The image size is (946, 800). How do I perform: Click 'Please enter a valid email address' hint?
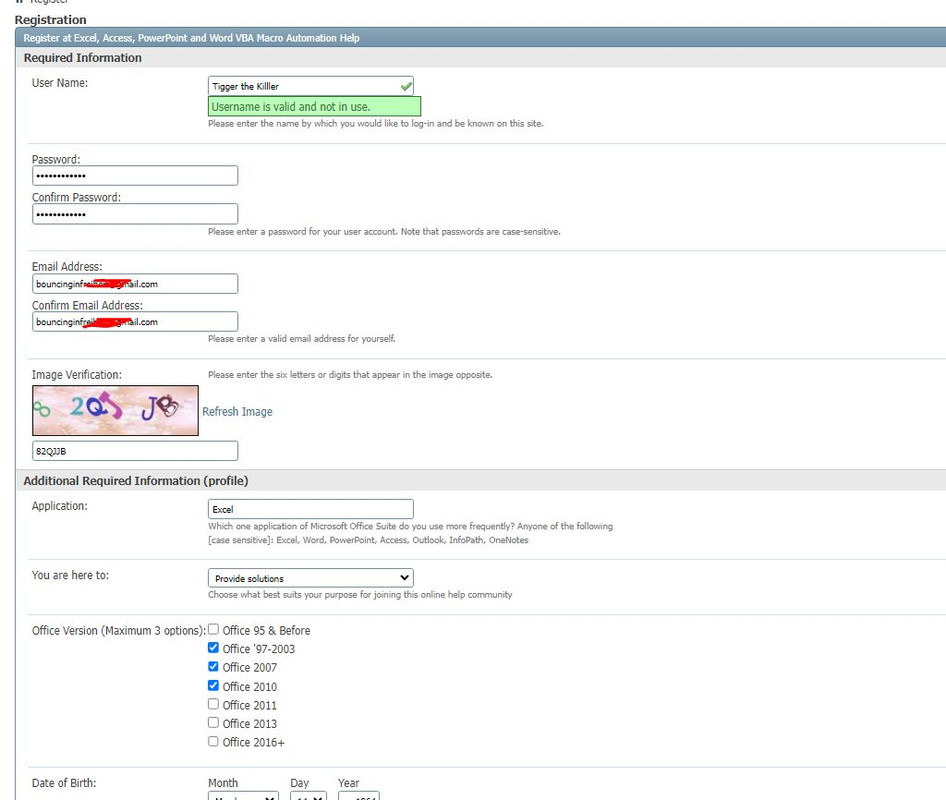point(302,339)
